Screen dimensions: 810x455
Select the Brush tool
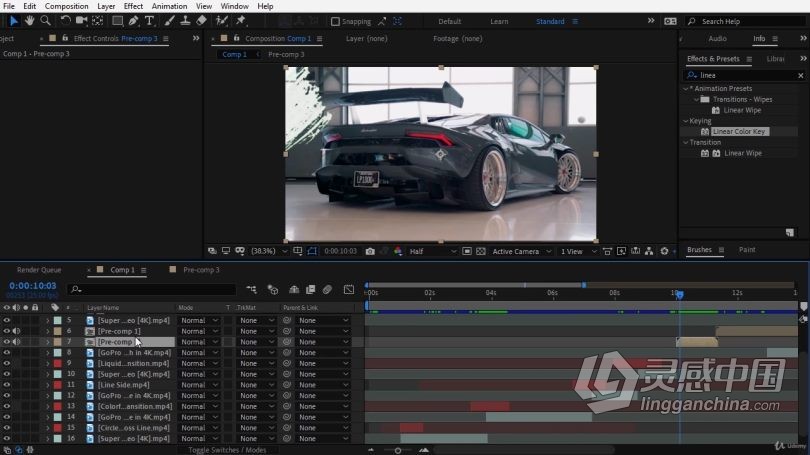(169, 21)
